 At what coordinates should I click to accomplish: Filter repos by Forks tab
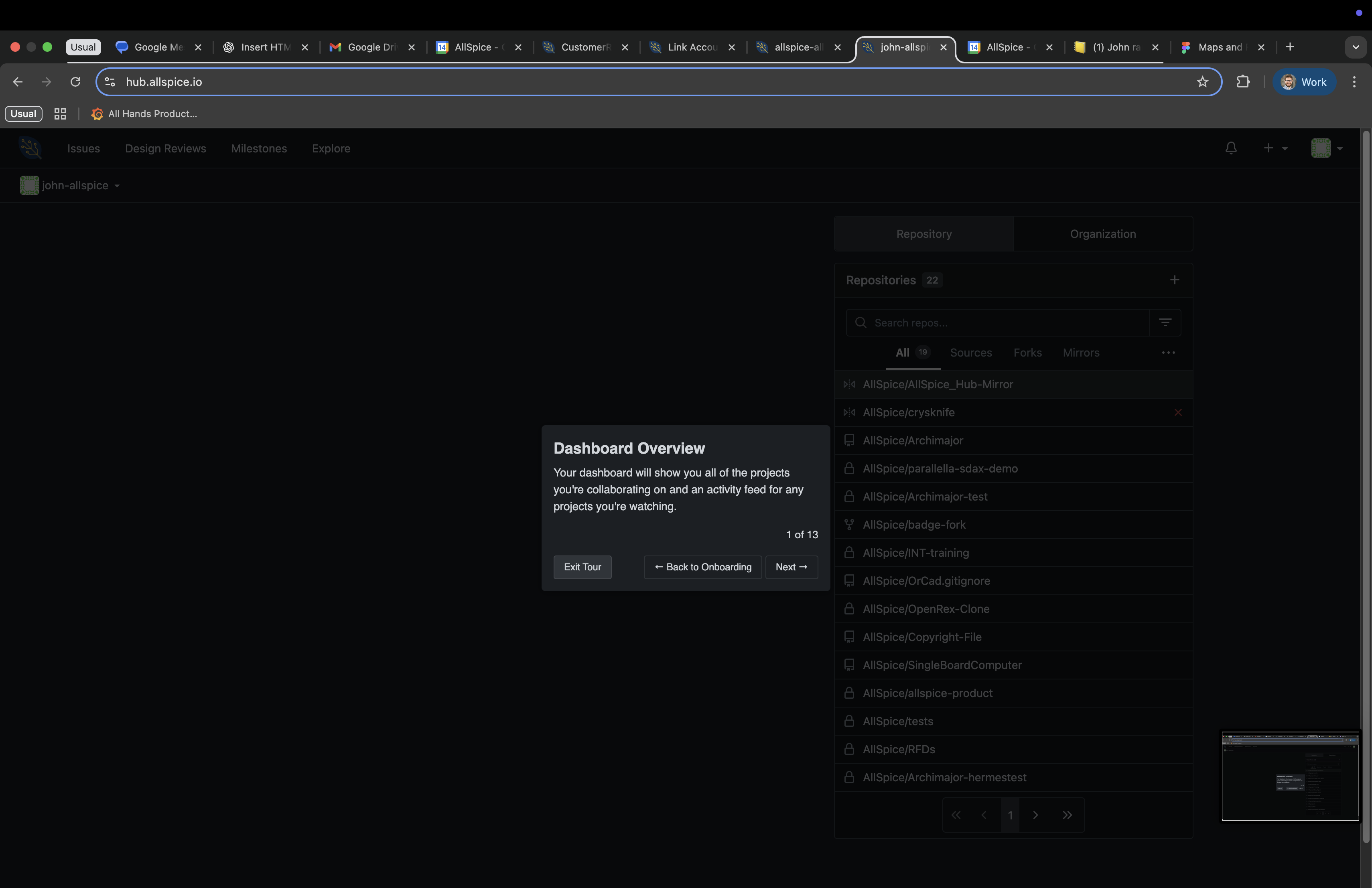point(1027,353)
